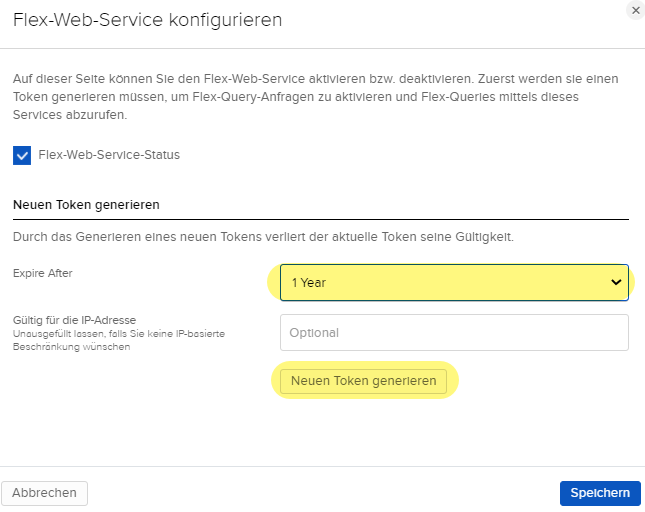Close the Flex-Web-Service dialog with the X icon
The image size is (645, 512).
[635, 10]
